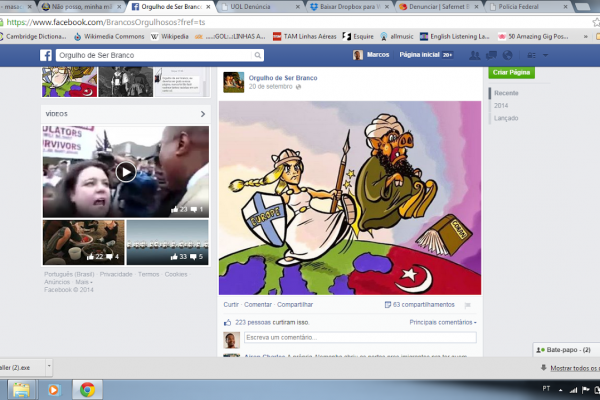Image resolution: width=600 pixels, height=400 pixels.
Task: Click commenter avatar next to comment box
Action: (x=232, y=340)
